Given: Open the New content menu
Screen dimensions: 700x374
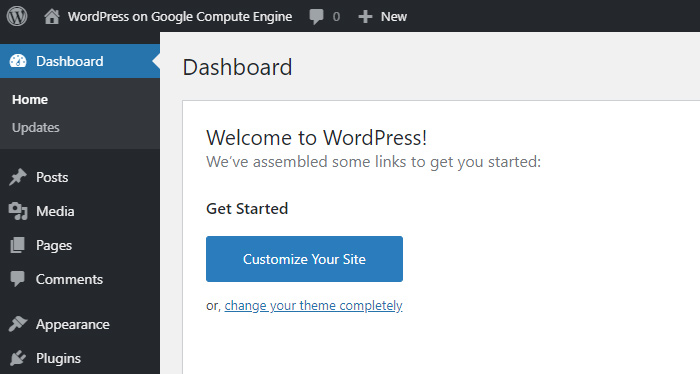Looking at the screenshot, I should point(393,17).
